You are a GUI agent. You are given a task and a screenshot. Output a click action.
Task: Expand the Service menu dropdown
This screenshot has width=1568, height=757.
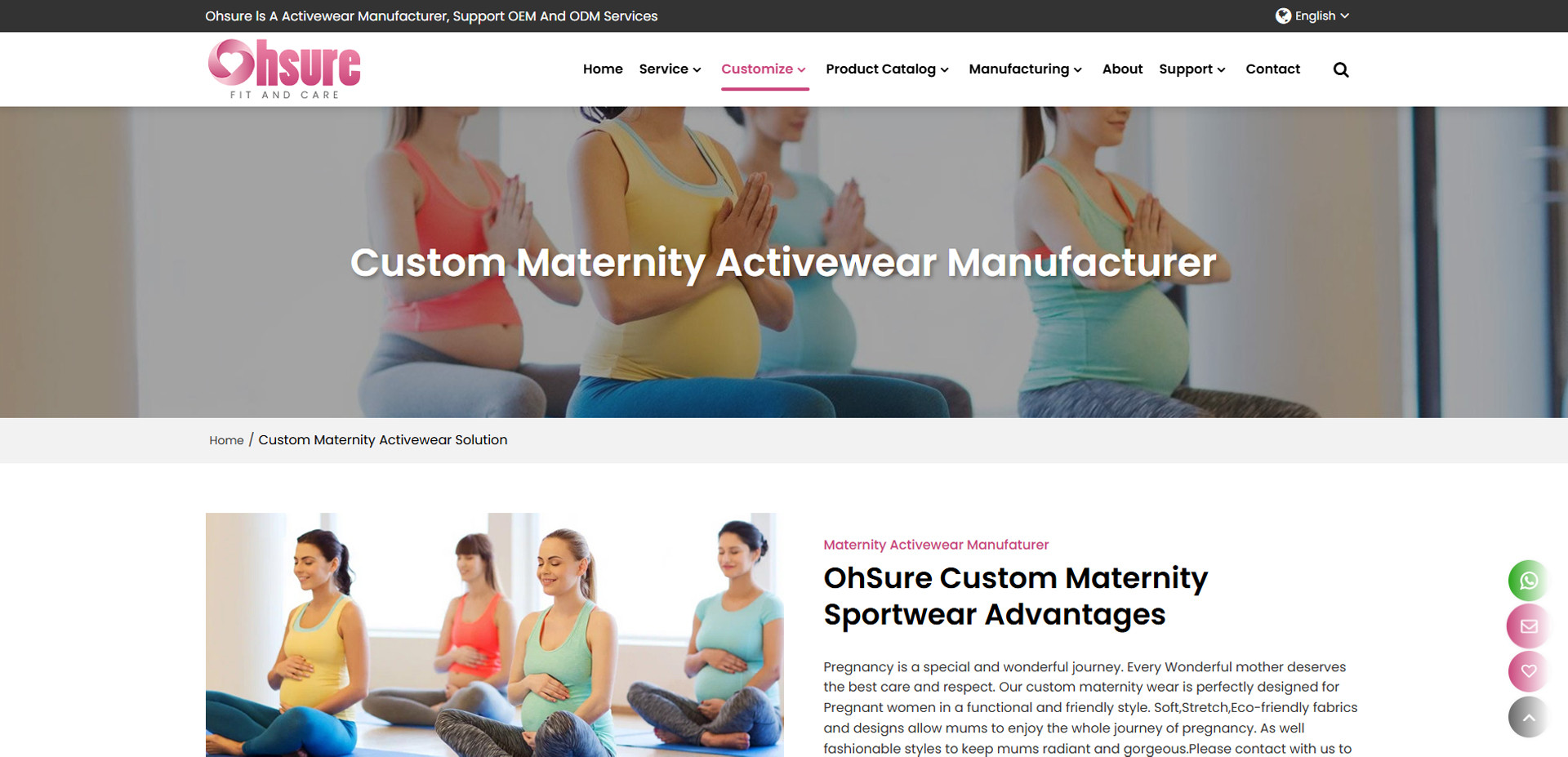[670, 69]
